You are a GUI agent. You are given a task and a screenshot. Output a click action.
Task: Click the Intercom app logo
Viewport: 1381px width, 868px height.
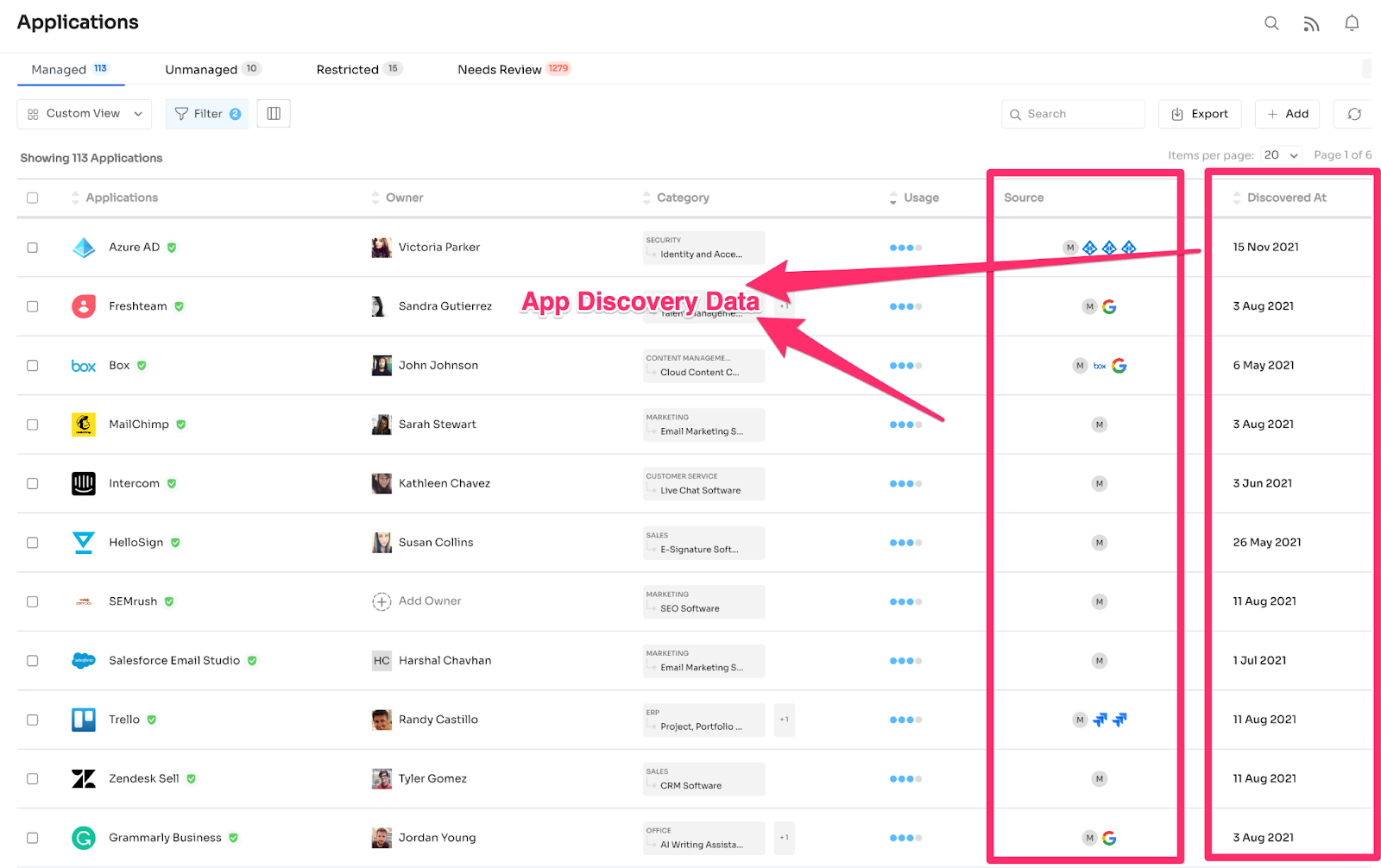tap(84, 483)
